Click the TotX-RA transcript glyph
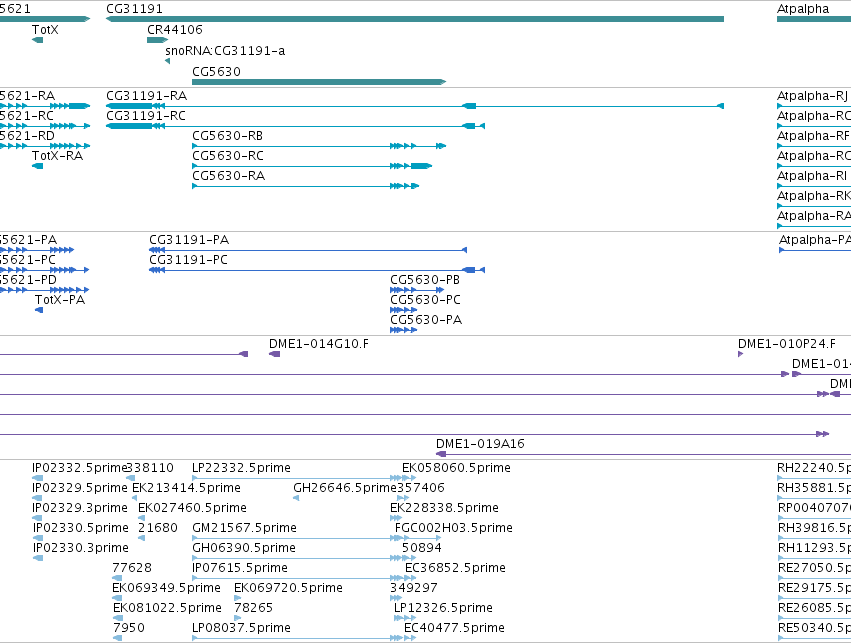The width and height of the screenshot is (851, 643). 37,166
